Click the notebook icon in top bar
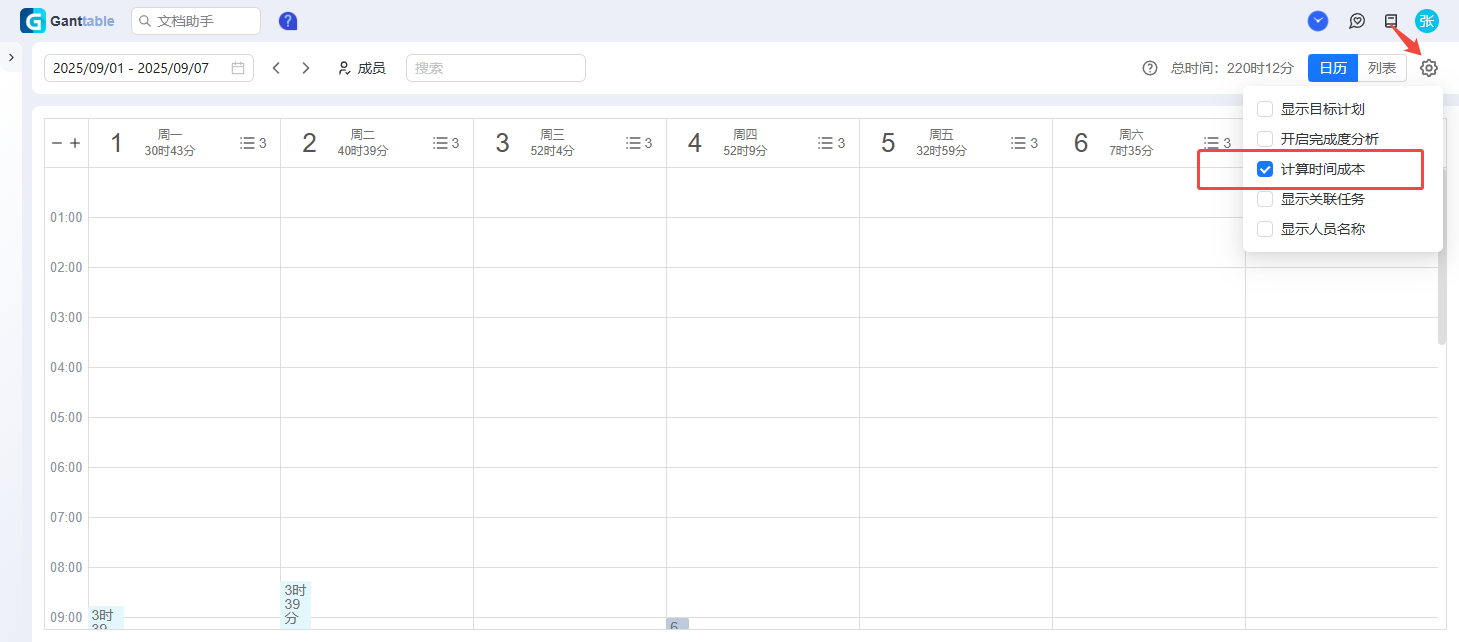The height and width of the screenshot is (642, 1459). click(x=1391, y=20)
